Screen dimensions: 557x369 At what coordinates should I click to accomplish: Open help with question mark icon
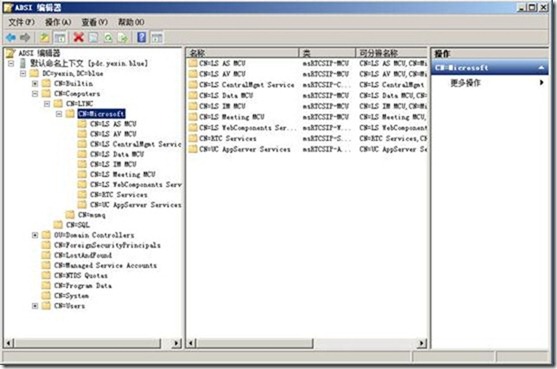coord(141,37)
